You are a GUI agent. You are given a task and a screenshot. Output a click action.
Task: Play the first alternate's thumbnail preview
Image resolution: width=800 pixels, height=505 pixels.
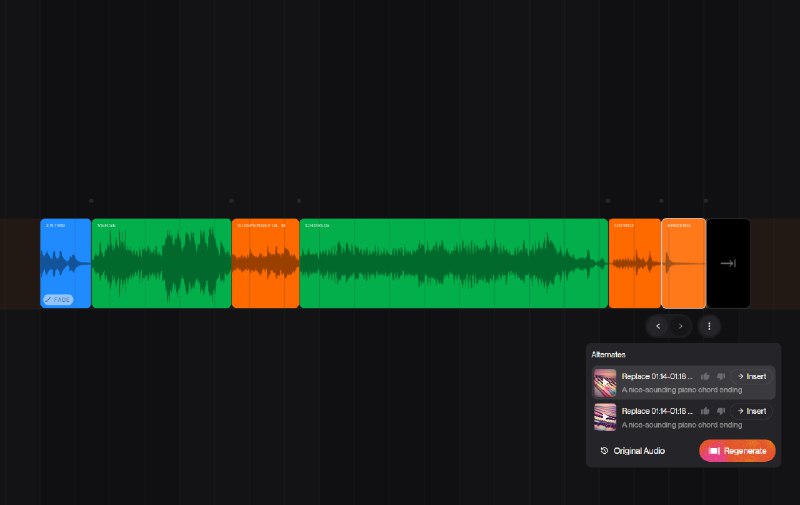[x=605, y=383]
